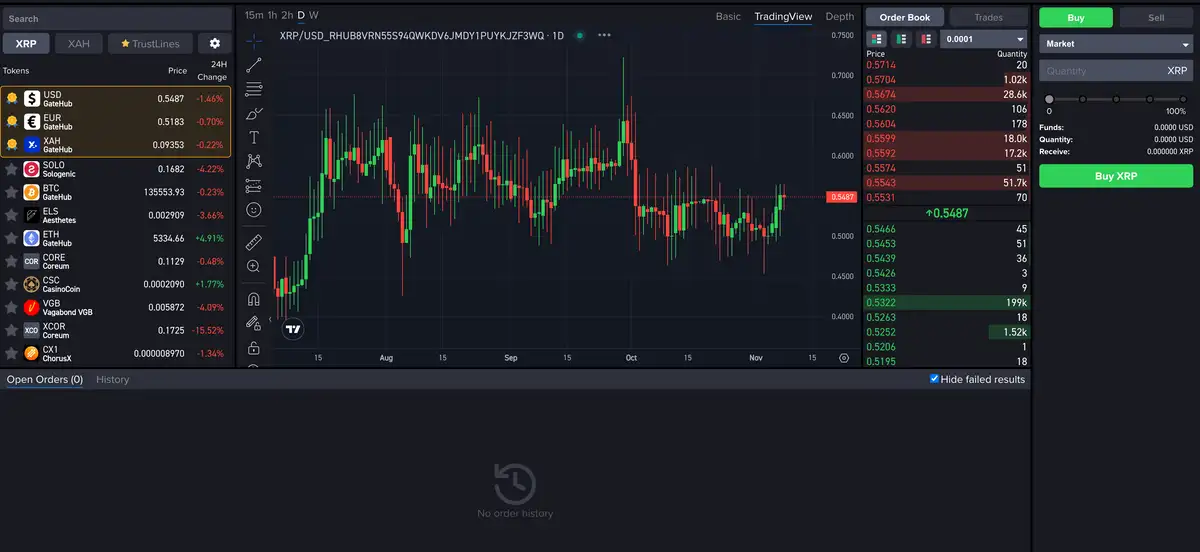Select the trend line drawing tool
Viewport: 1200px width, 552px height.
click(254, 63)
